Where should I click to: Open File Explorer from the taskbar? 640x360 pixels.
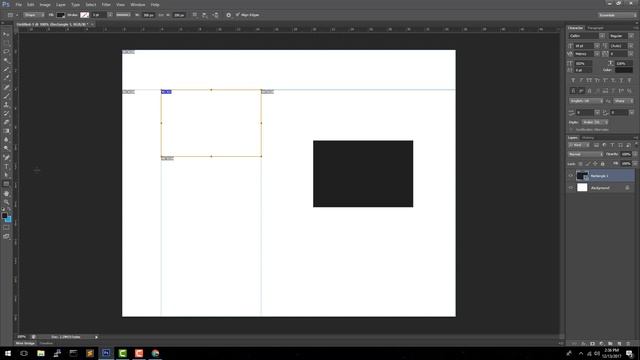(41, 353)
